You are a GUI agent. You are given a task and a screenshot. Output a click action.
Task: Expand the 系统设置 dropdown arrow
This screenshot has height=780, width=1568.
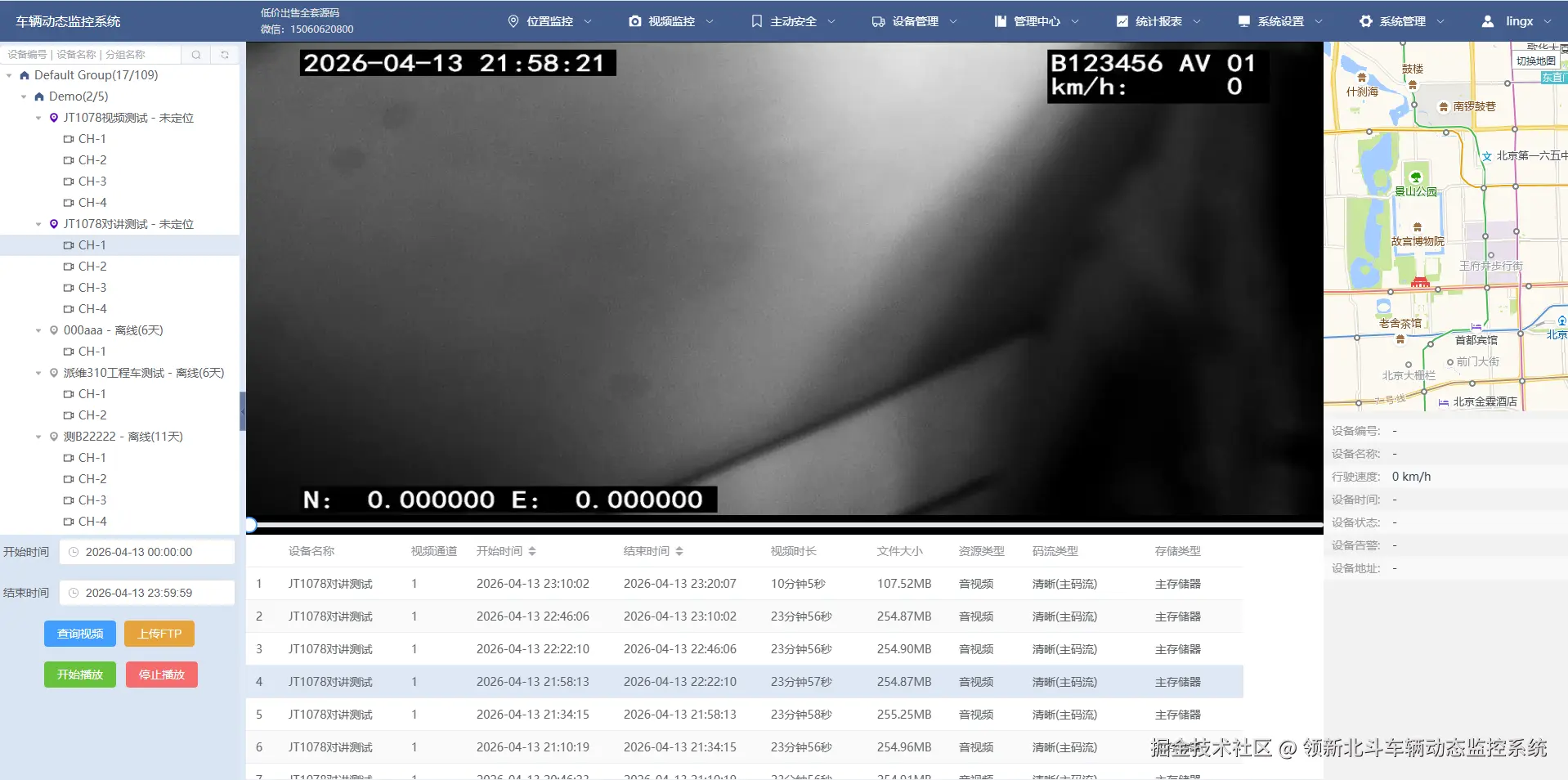(1319, 21)
